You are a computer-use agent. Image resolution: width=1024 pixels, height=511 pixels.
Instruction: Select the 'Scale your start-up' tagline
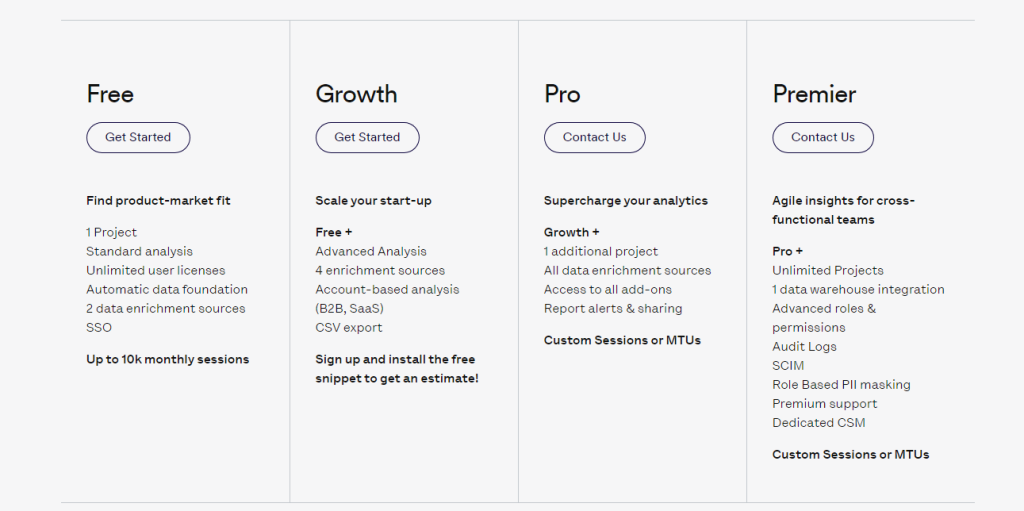coord(374,201)
